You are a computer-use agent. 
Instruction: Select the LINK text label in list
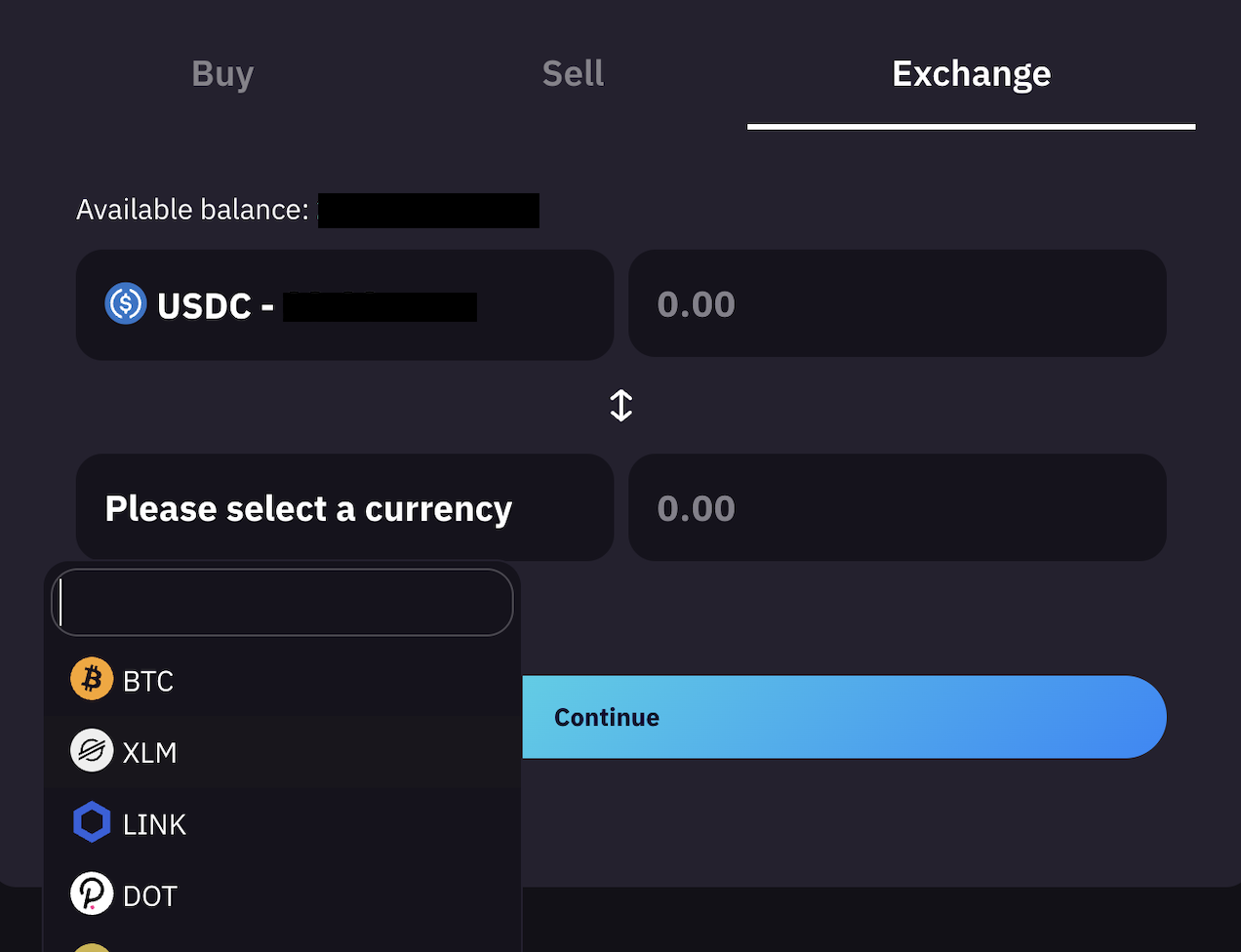coord(154,825)
